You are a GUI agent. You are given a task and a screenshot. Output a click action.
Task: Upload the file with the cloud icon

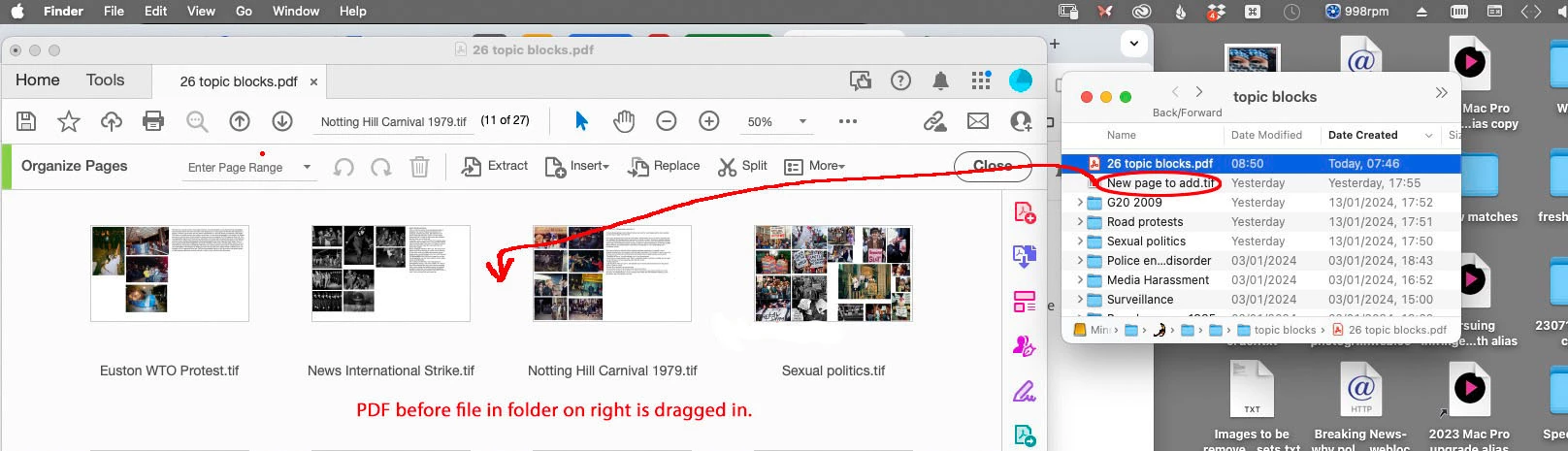[x=112, y=121]
